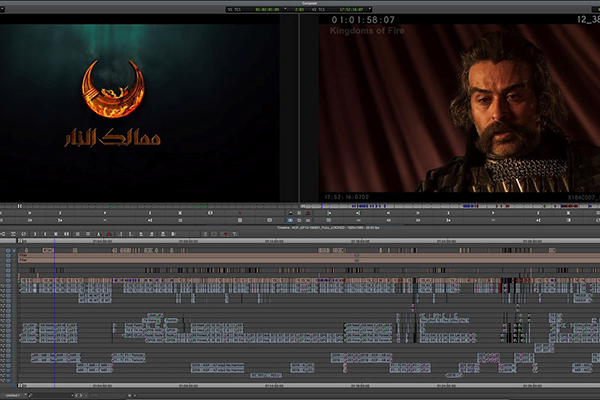Viewport: 600px width, 400px height.
Task: Click the source monitor position bar
Action: (149, 206)
